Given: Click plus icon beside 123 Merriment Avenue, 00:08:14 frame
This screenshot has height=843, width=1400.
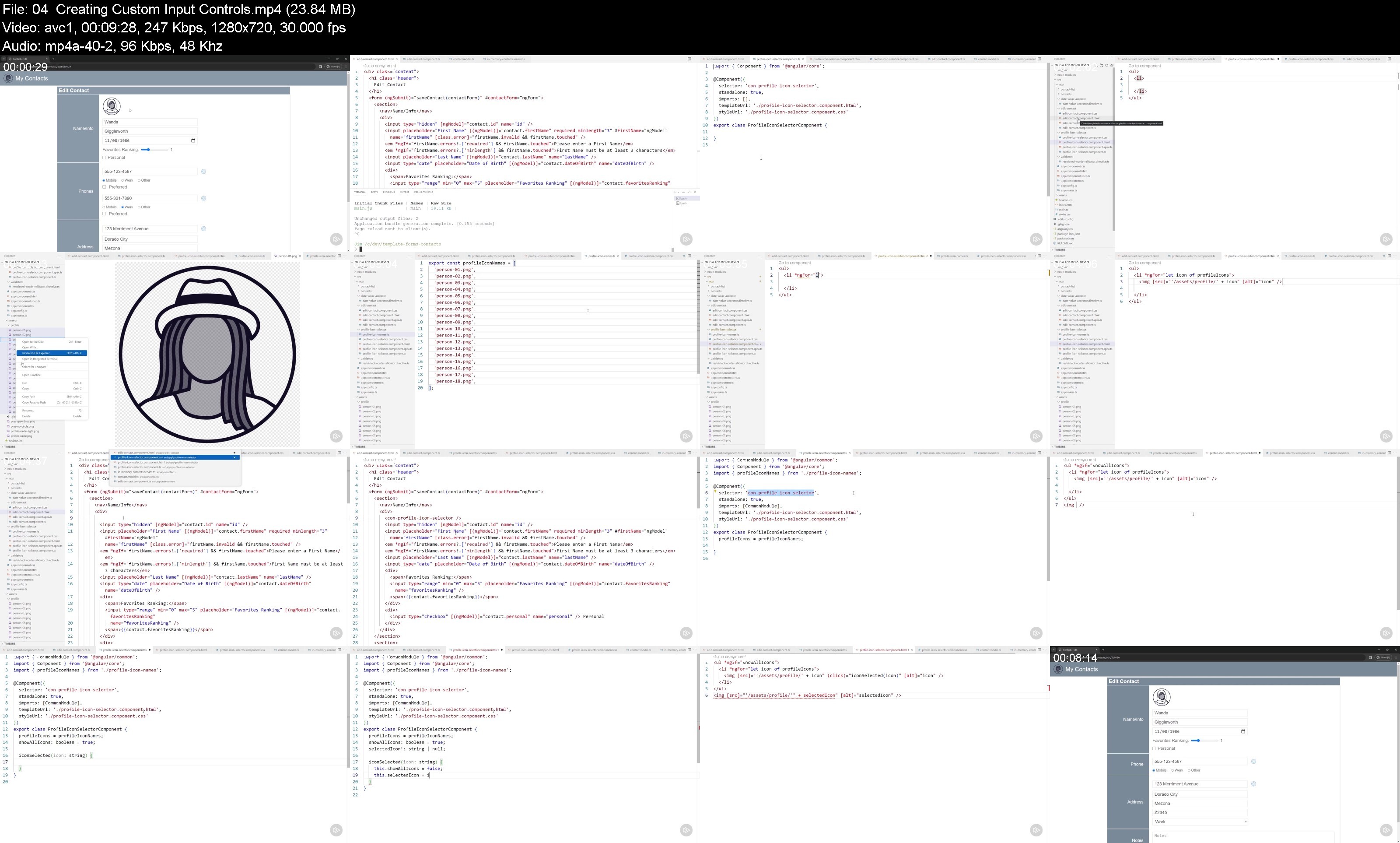Looking at the screenshot, I should point(1253,784).
